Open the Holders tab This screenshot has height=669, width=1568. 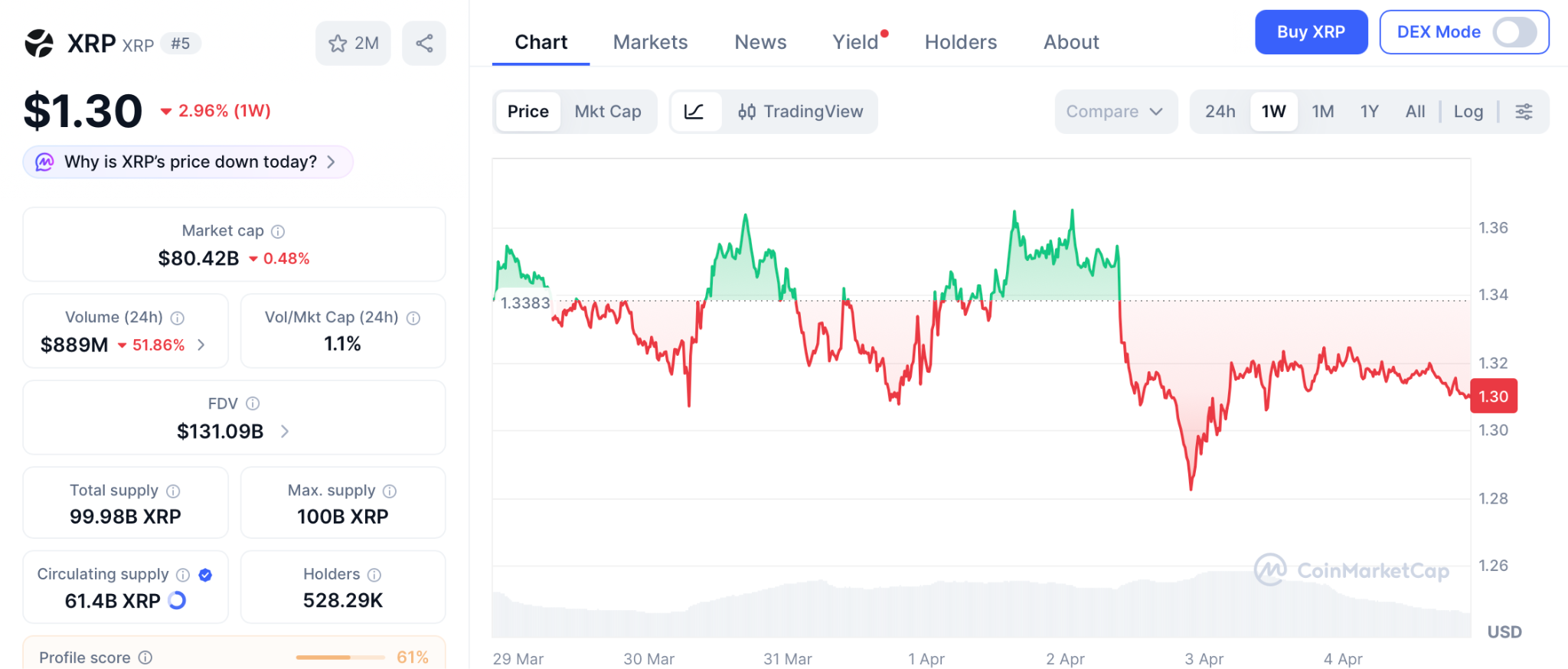coord(960,42)
